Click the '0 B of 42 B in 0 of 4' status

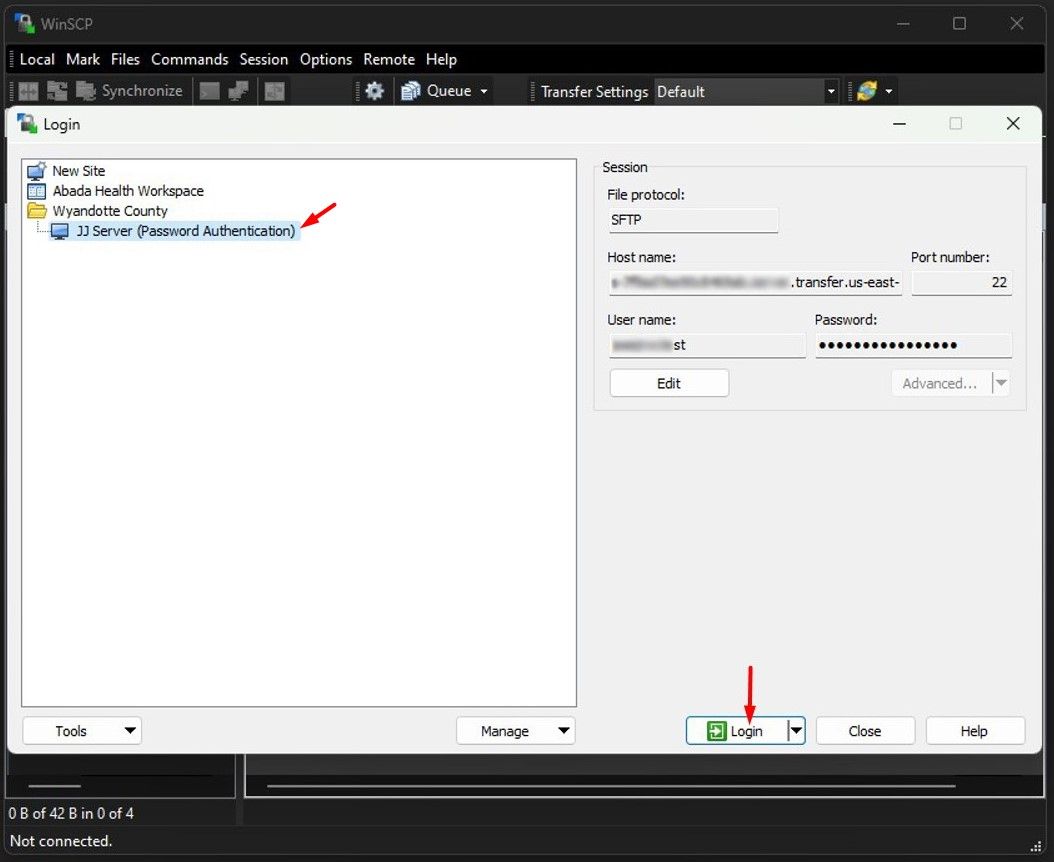(71, 814)
